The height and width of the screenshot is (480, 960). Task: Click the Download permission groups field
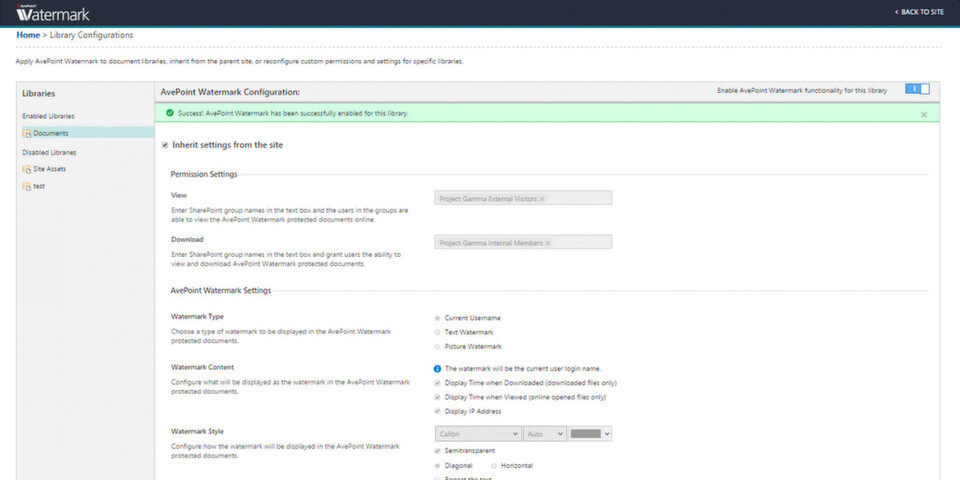point(523,242)
